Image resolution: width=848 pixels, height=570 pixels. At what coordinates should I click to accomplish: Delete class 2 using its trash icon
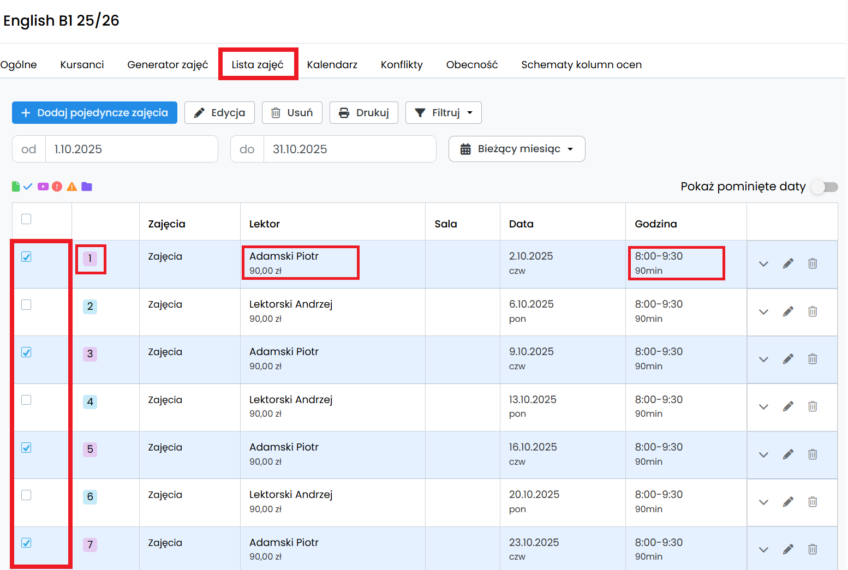(x=812, y=312)
